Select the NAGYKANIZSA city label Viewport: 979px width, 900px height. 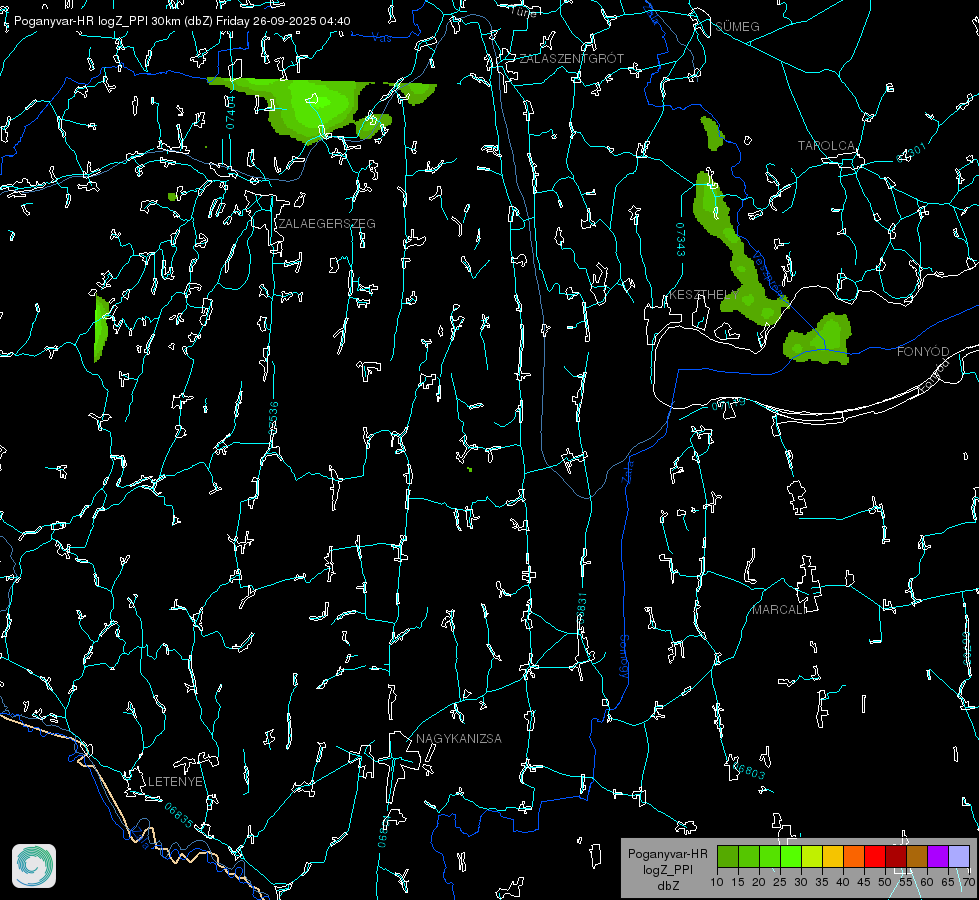(459, 739)
